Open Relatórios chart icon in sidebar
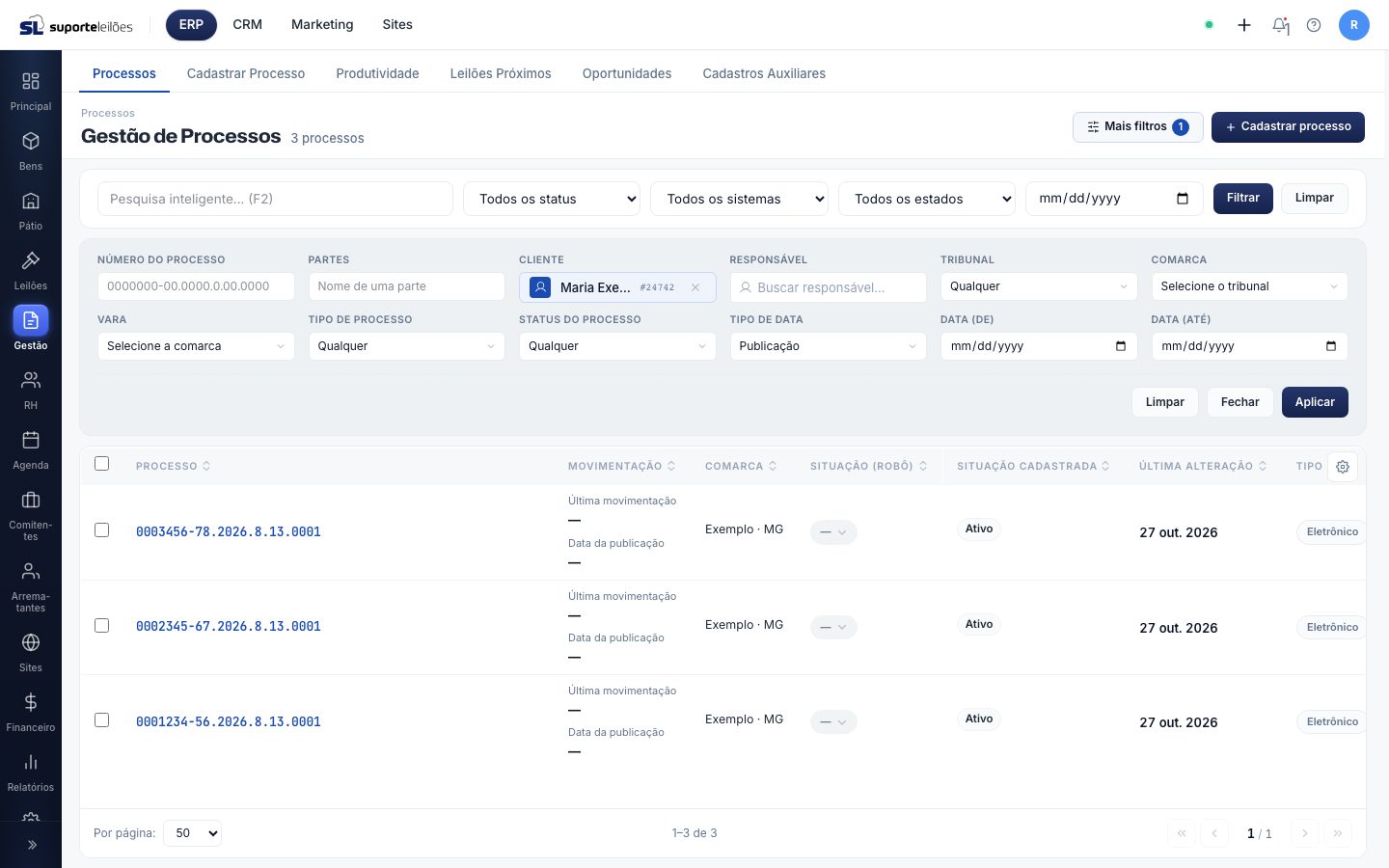This screenshot has height=868, width=1389. click(x=31, y=762)
